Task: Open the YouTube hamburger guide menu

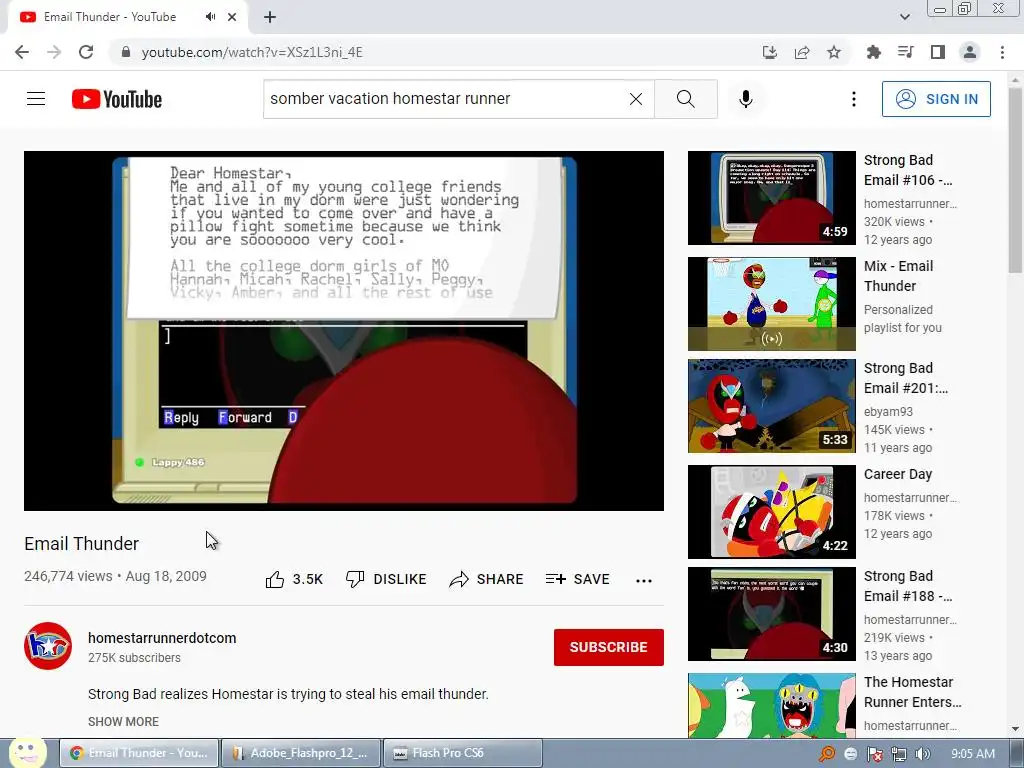Action: point(36,99)
